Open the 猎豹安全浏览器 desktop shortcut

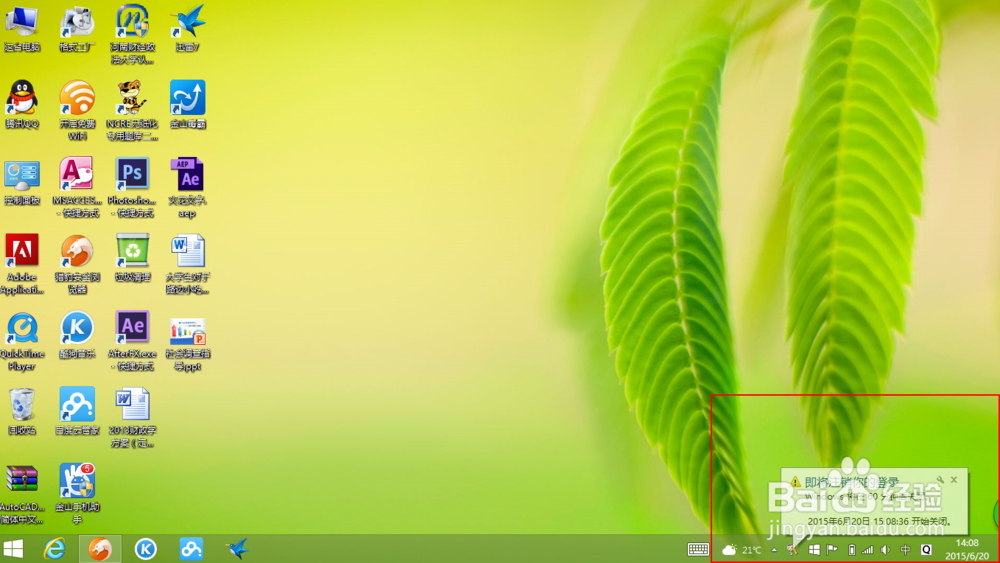pyautogui.click(x=77, y=264)
